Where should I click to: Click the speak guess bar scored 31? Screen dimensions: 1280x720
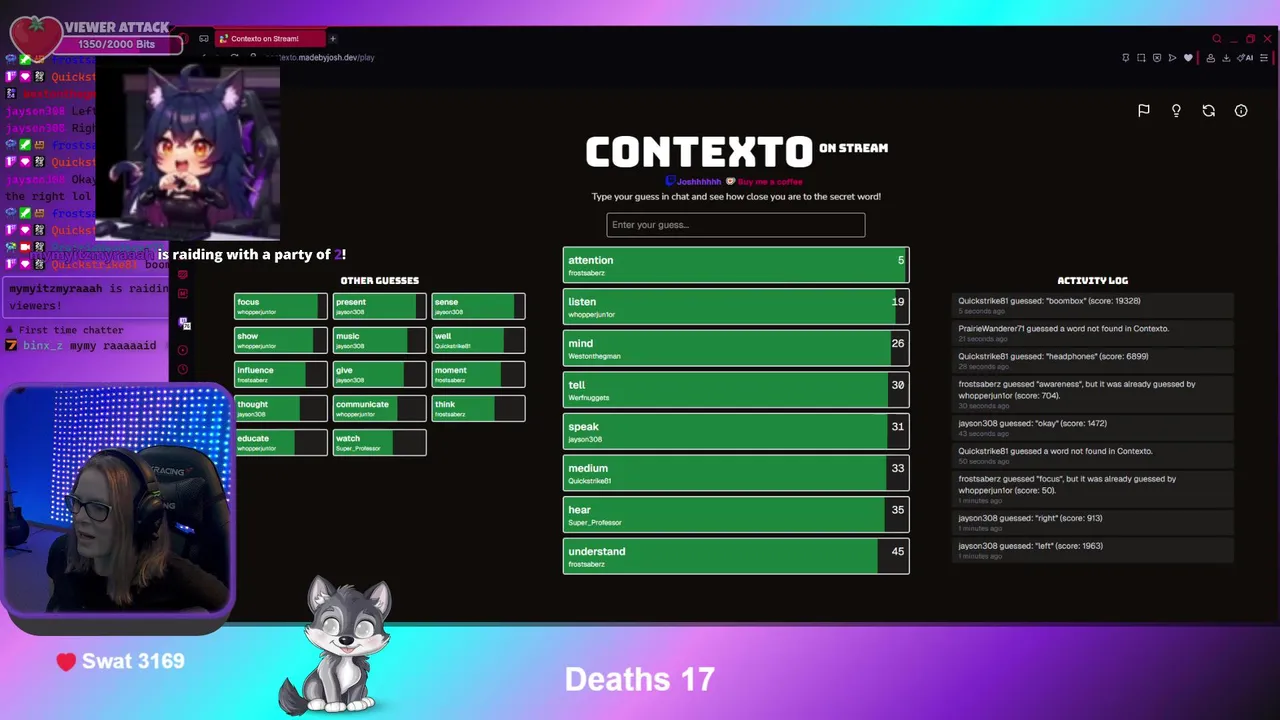[x=736, y=432]
